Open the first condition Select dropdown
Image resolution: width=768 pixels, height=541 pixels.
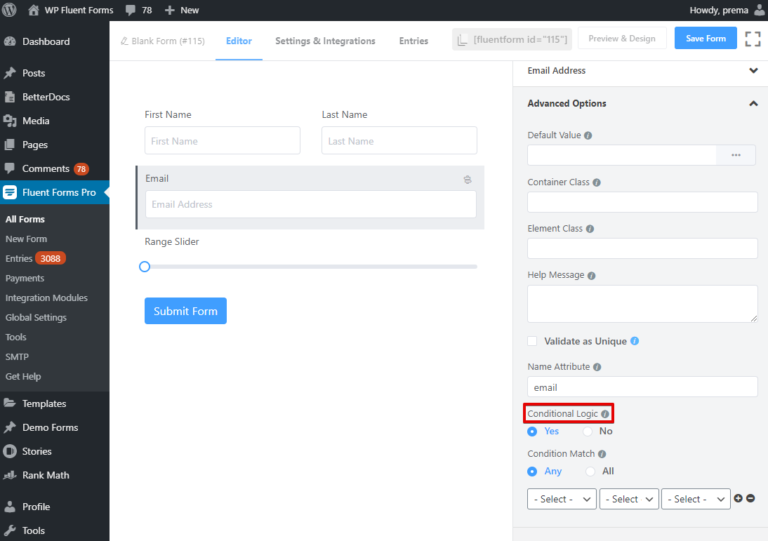(562, 499)
